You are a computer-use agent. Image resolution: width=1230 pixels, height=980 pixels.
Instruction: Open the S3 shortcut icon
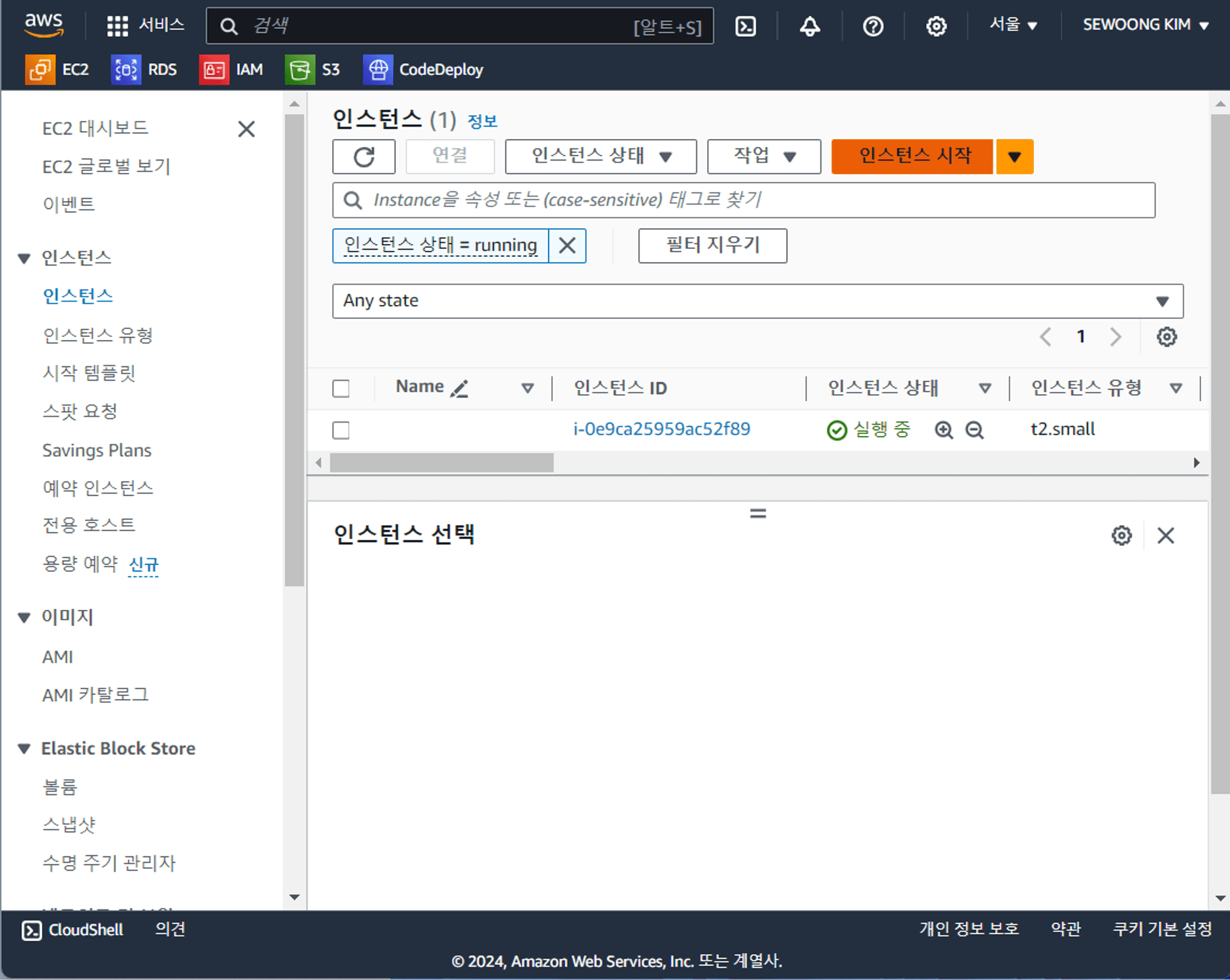coord(300,69)
